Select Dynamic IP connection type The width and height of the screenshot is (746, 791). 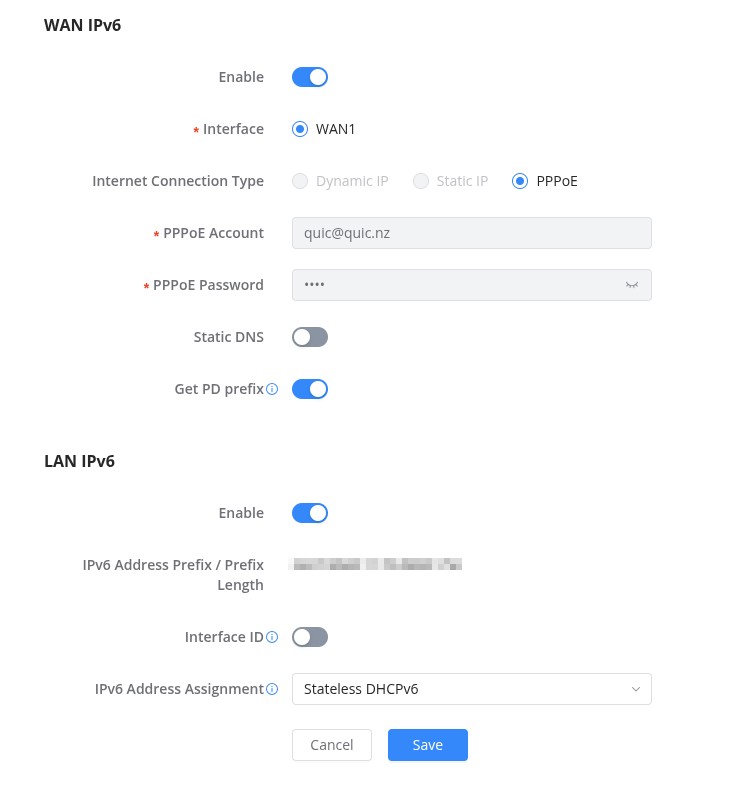click(300, 181)
